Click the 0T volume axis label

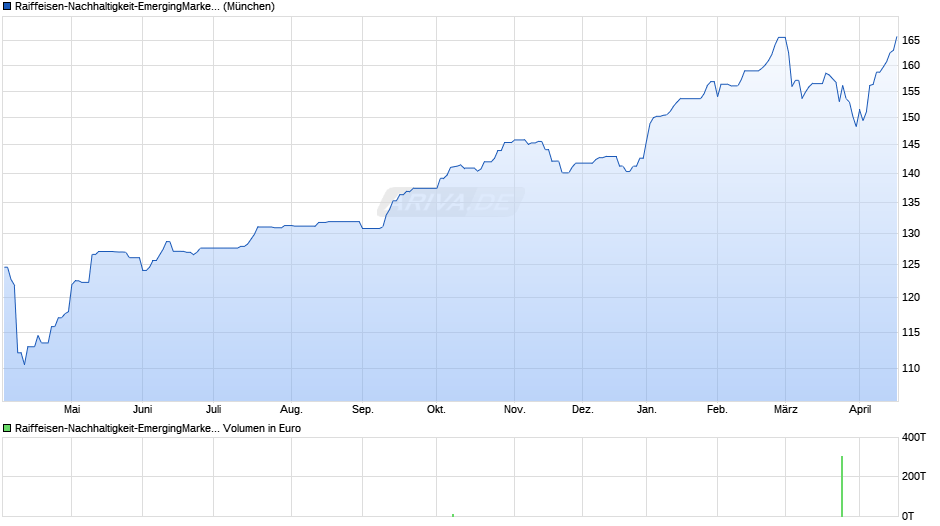pyautogui.click(x=908, y=516)
